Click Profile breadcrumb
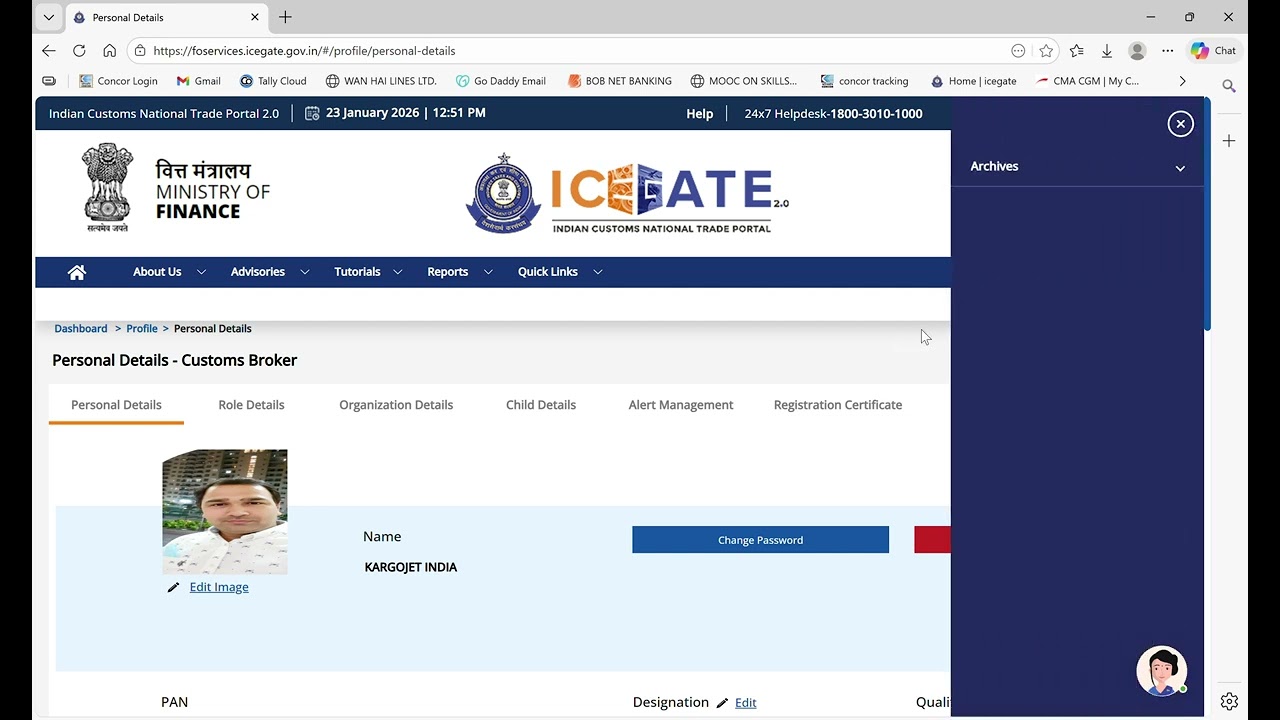This screenshot has height=720, width=1280. pos(142,329)
